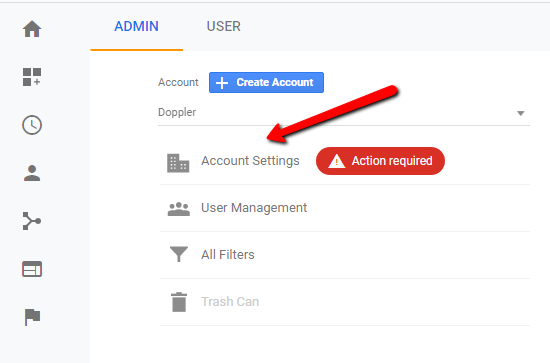Image resolution: width=550 pixels, height=363 pixels.
Task: Switch to the ADMIN tab
Action: pyautogui.click(x=136, y=26)
